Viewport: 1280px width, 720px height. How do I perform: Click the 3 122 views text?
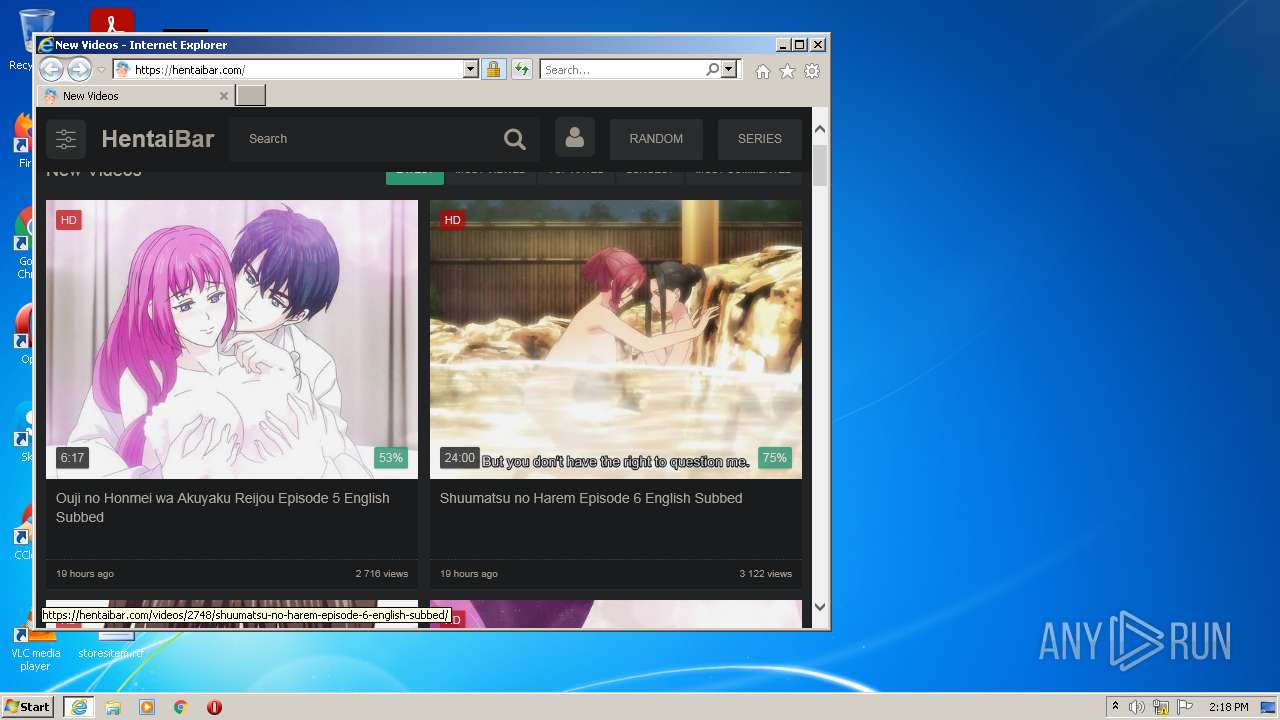(765, 574)
